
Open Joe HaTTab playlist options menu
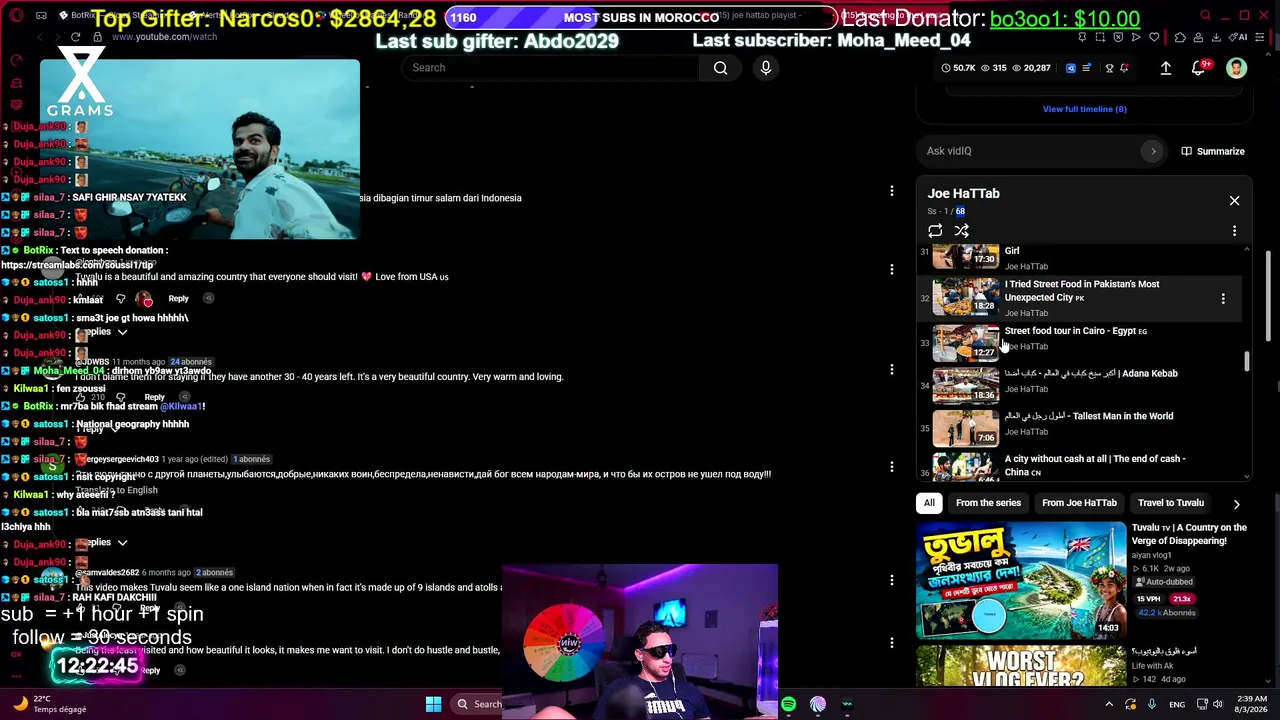click(1234, 231)
